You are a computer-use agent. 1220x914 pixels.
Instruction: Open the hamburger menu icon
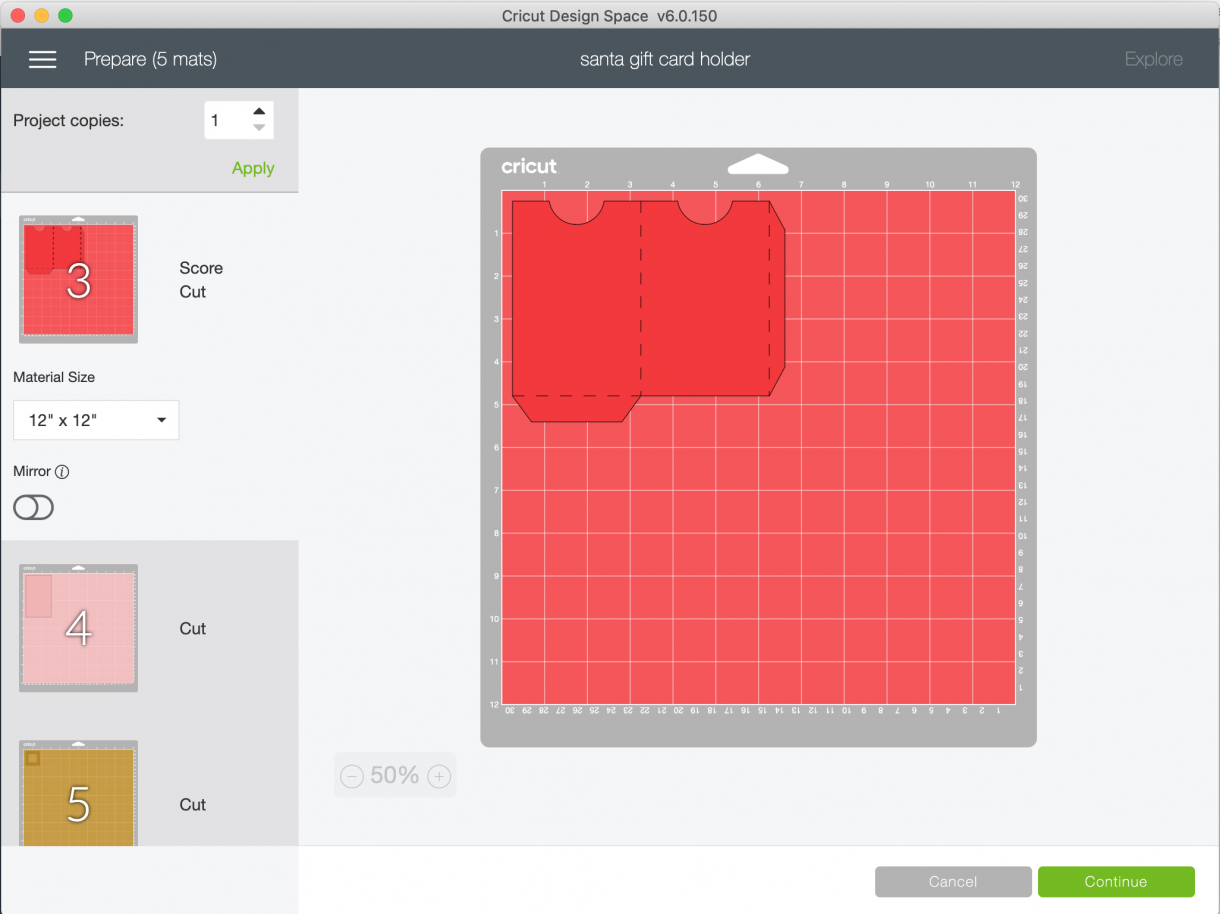[x=42, y=59]
